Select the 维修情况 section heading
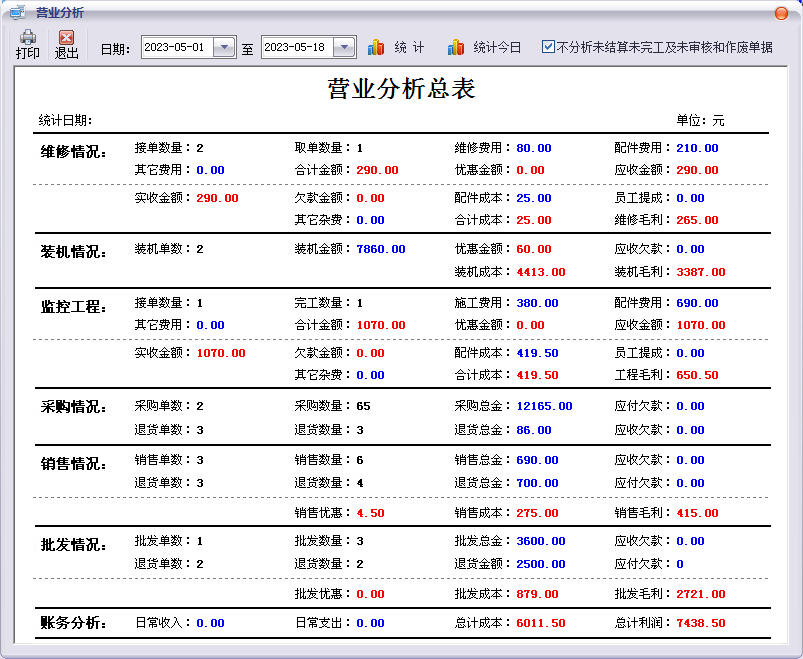This screenshot has height=659, width=803. (x=74, y=152)
